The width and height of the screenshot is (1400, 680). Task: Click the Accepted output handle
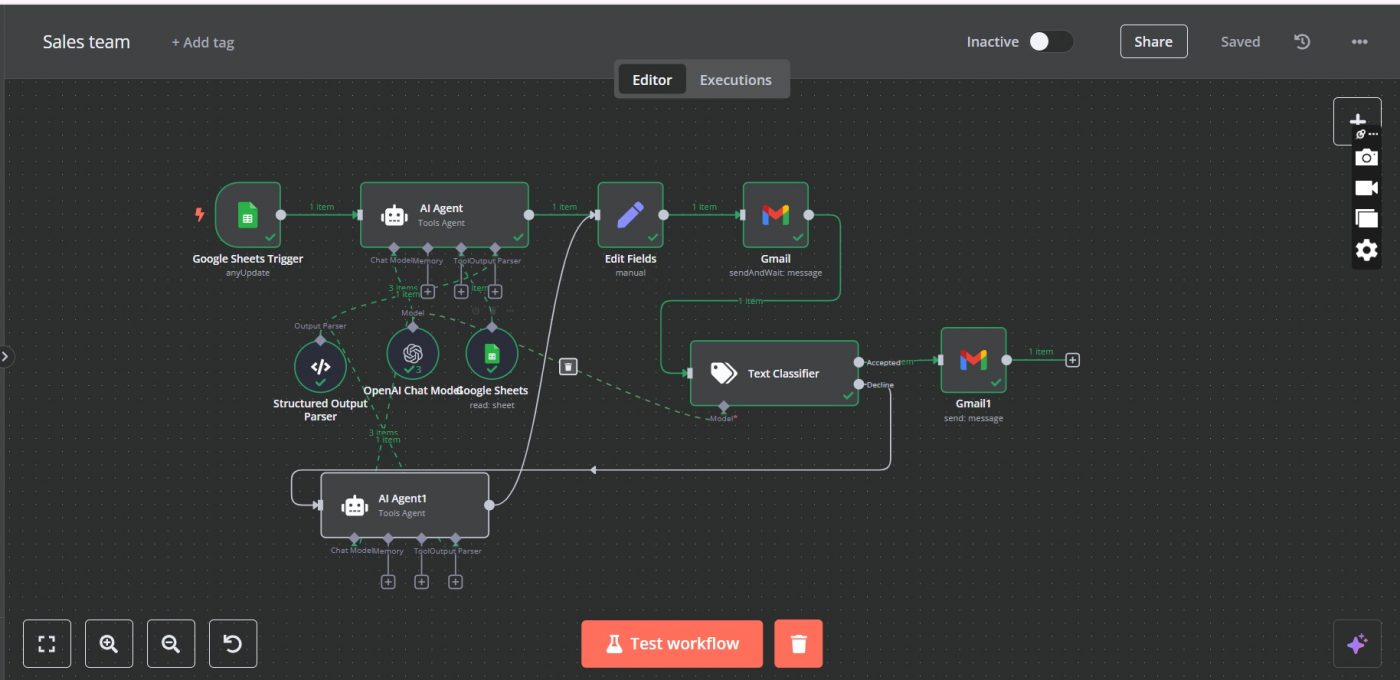click(859, 362)
